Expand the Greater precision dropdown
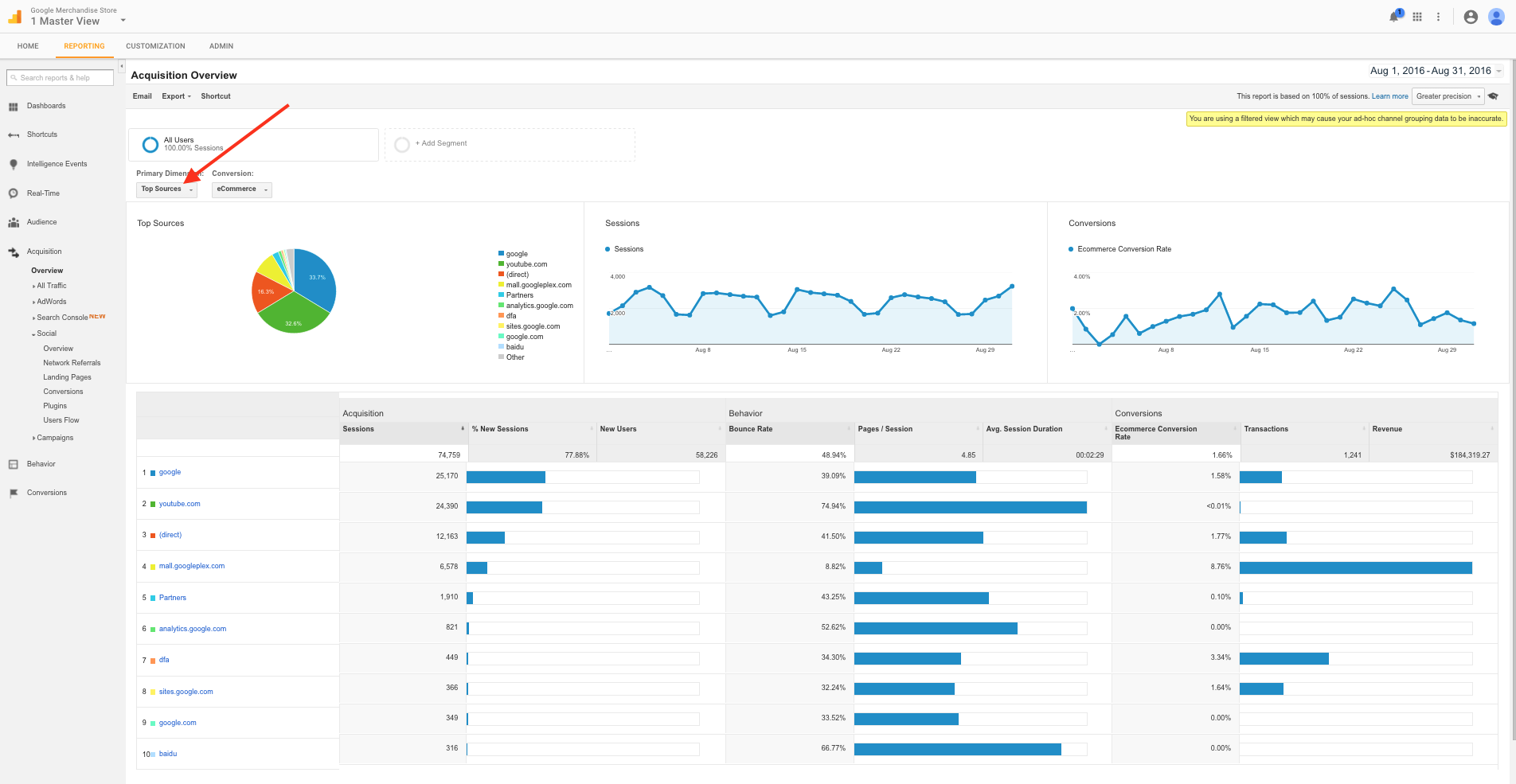The image size is (1516, 784). (1447, 96)
